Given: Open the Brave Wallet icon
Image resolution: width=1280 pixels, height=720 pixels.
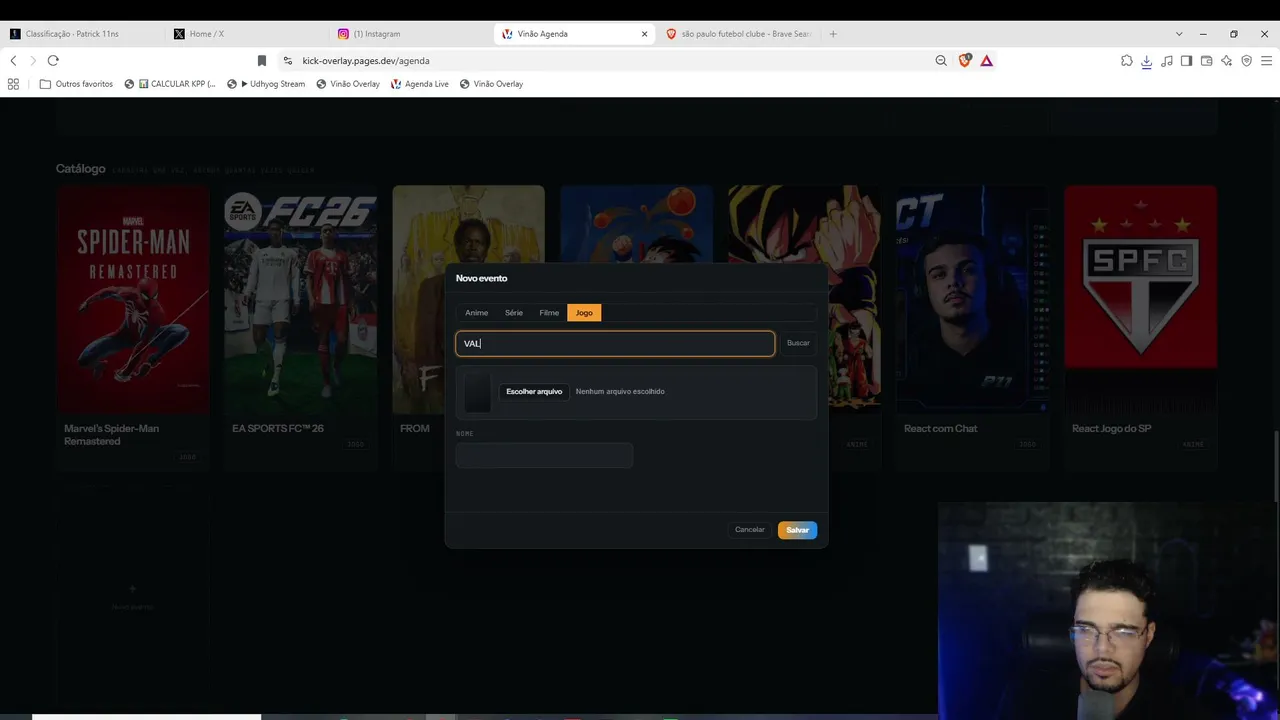Looking at the screenshot, I should pyautogui.click(x=1207, y=61).
